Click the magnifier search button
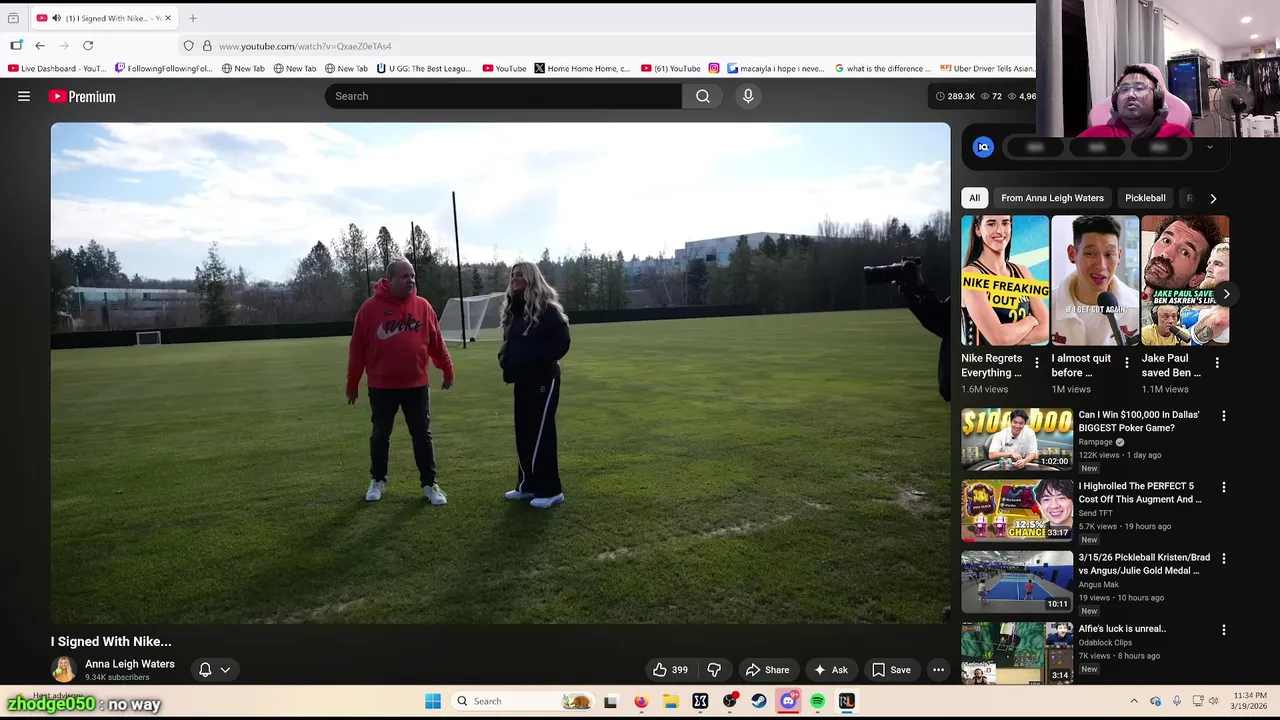This screenshot has height=720, width=1280. (703, 96)
